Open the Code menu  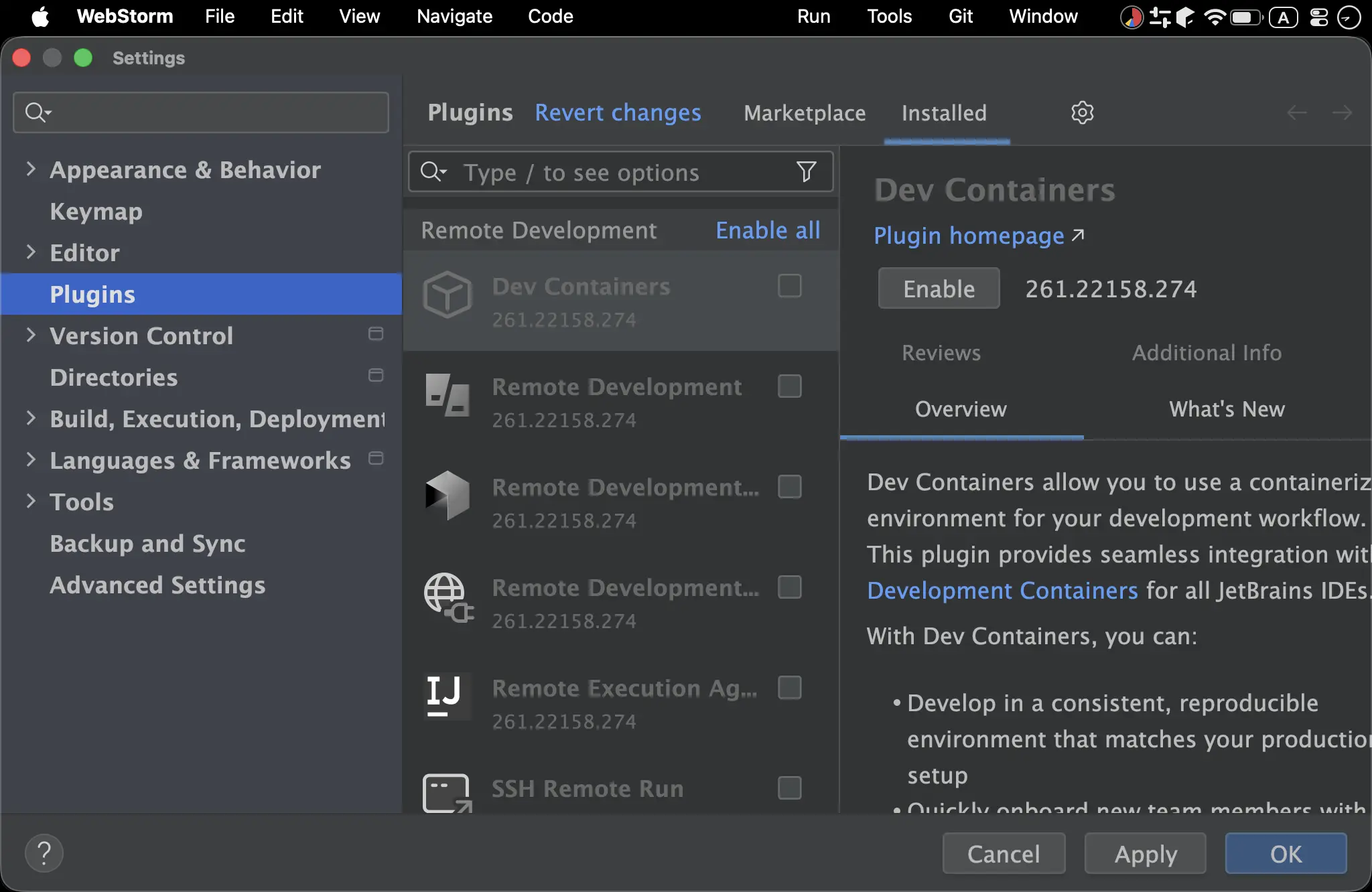tap(550, 16)
